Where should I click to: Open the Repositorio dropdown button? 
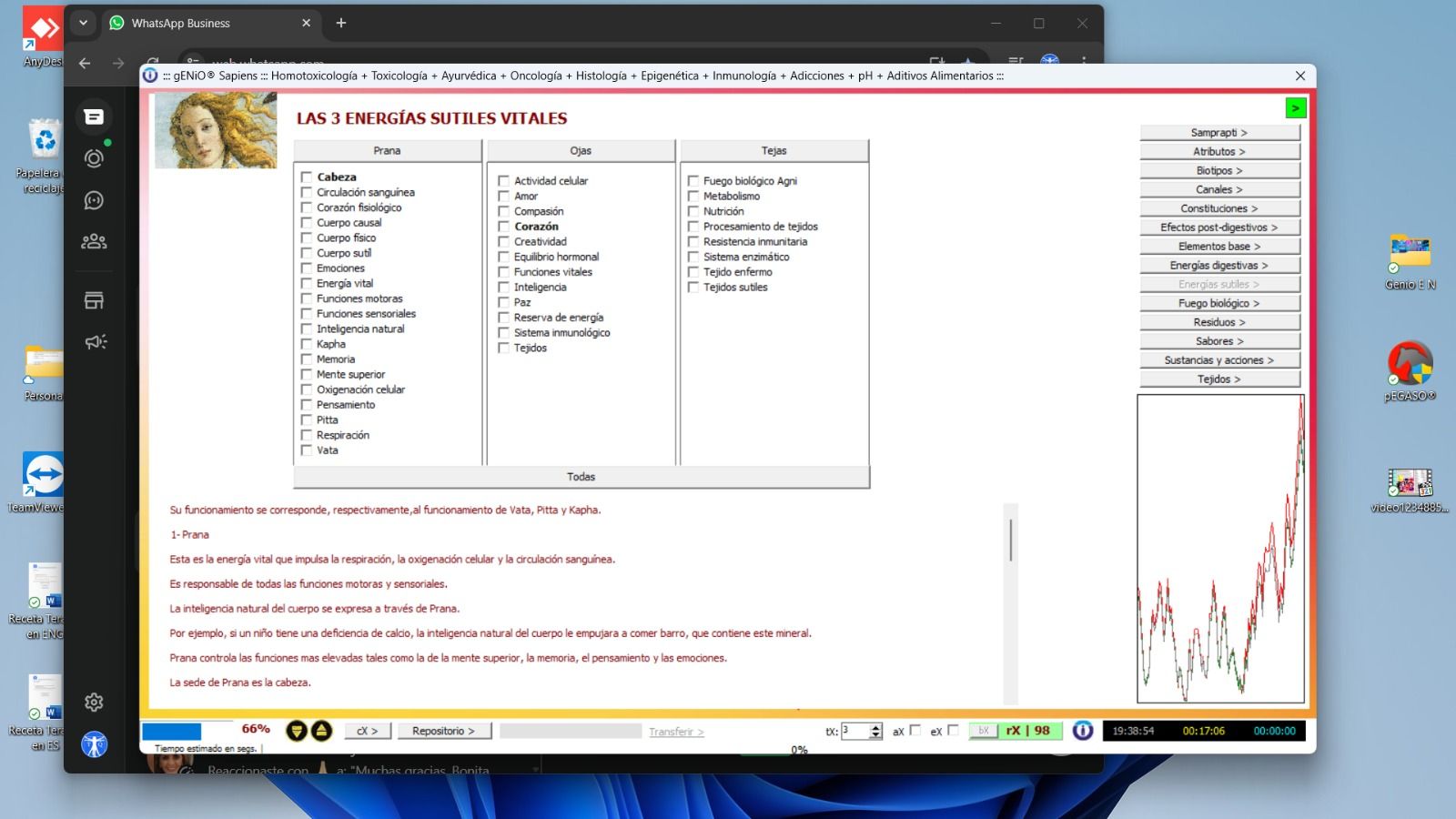pyautogui.click(x=443, y=731)
